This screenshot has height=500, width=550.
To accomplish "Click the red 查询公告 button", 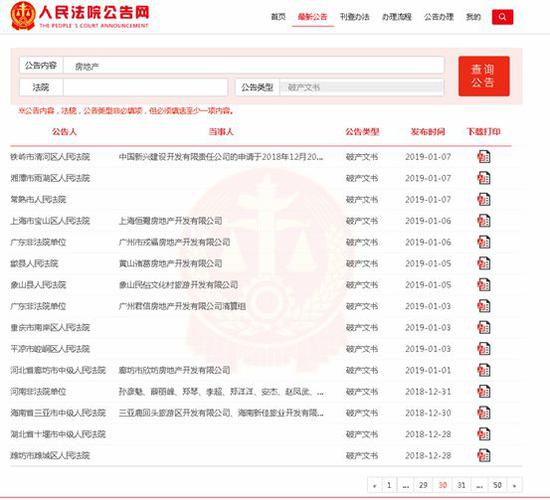I will [484, 76].
